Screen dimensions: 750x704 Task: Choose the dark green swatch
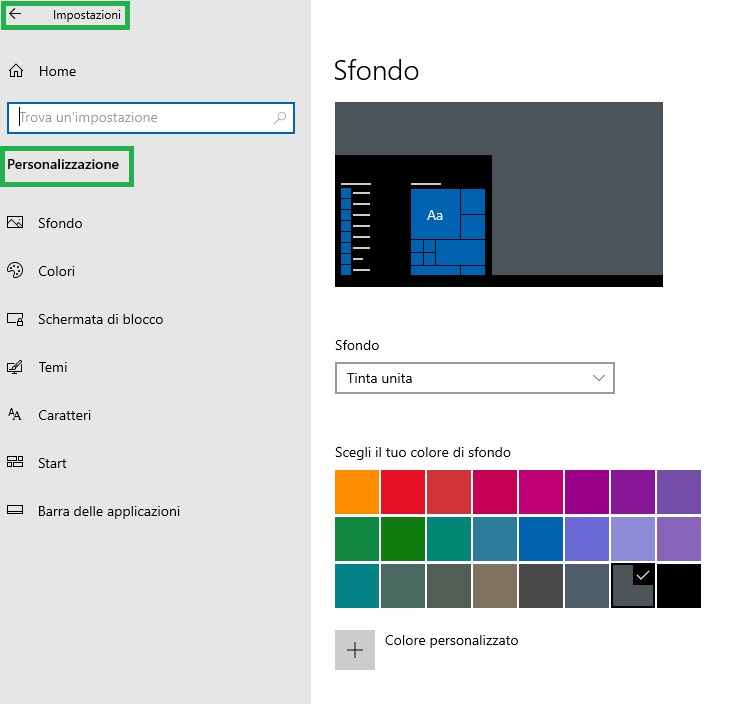(403, 539)
